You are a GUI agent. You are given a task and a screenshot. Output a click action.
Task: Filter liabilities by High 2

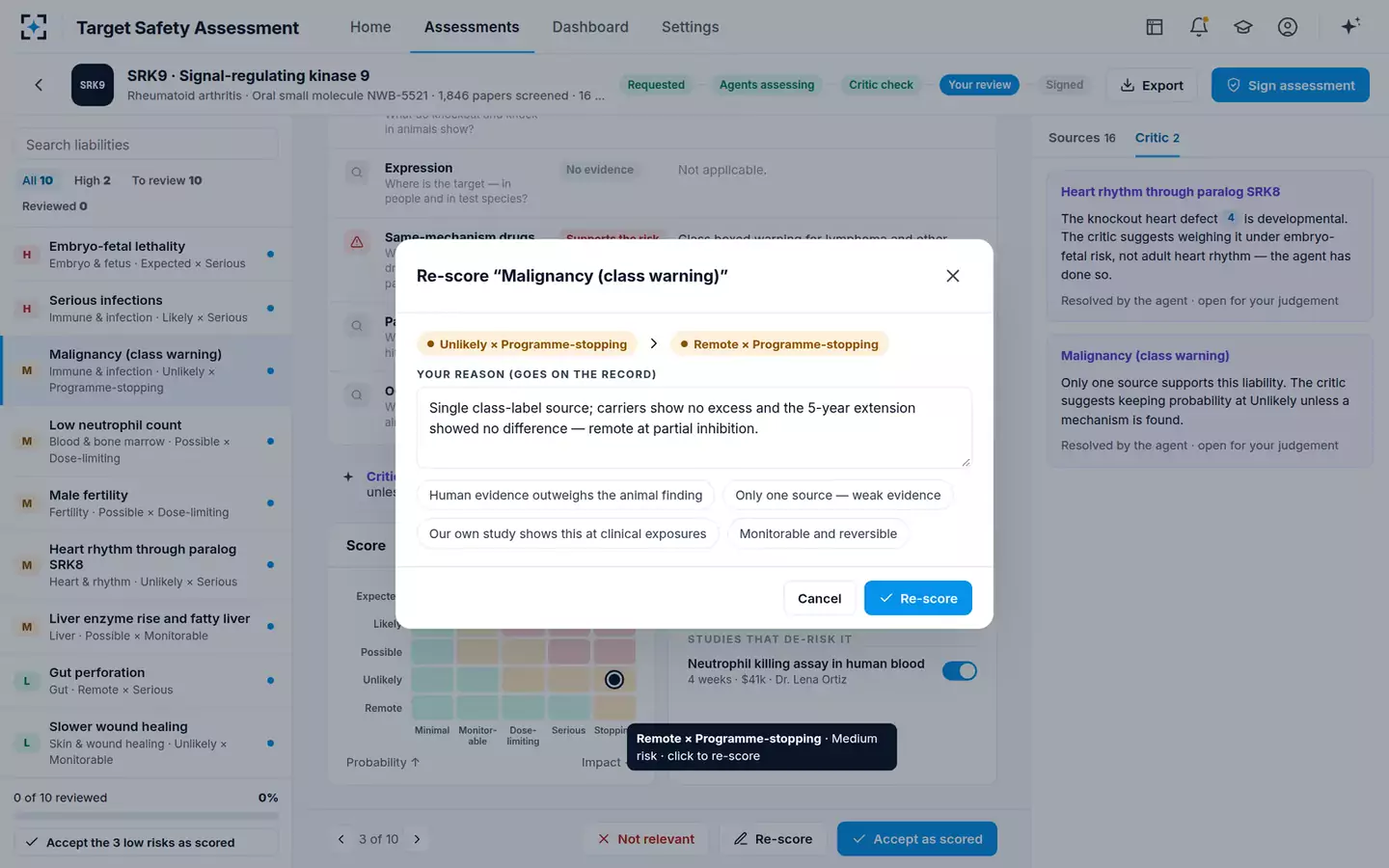point(93,180)
